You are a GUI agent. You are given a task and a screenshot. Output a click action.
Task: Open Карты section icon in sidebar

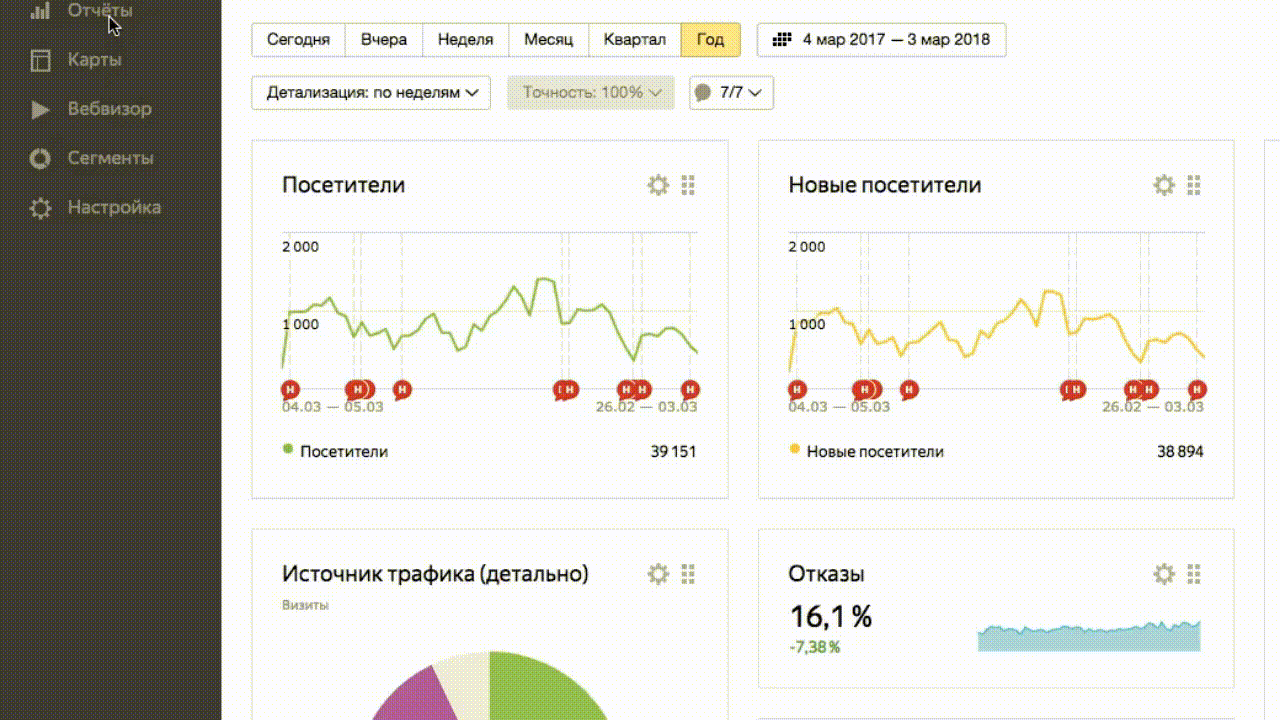click(x=40, y=60)
